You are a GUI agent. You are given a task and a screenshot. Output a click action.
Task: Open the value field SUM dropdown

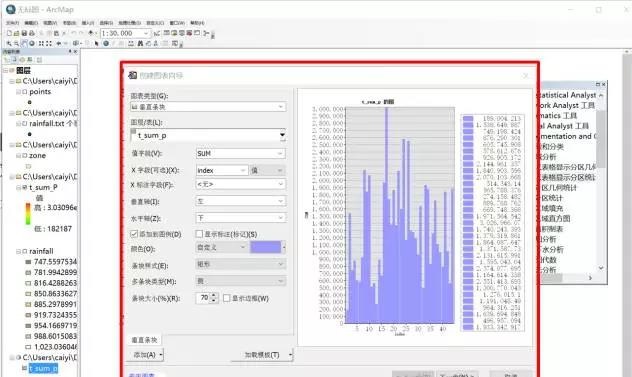pyautogui.click(x=240, y=154)
